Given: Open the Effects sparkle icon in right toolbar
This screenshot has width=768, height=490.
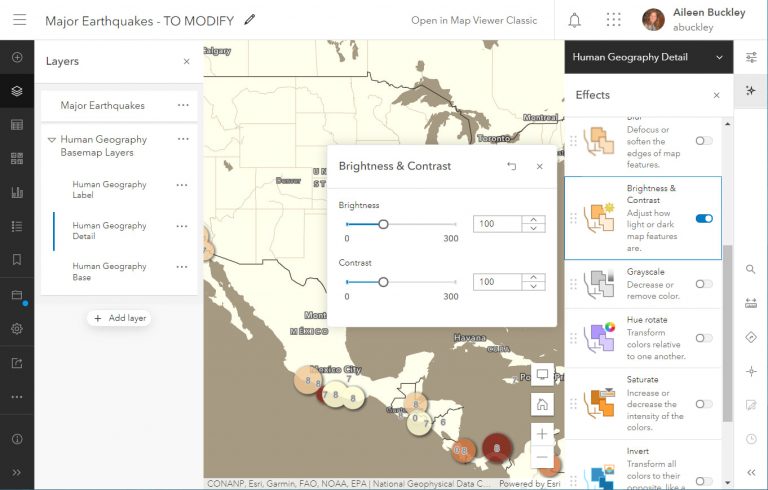Looking at the screenshot, I should [x=751, y=91].
